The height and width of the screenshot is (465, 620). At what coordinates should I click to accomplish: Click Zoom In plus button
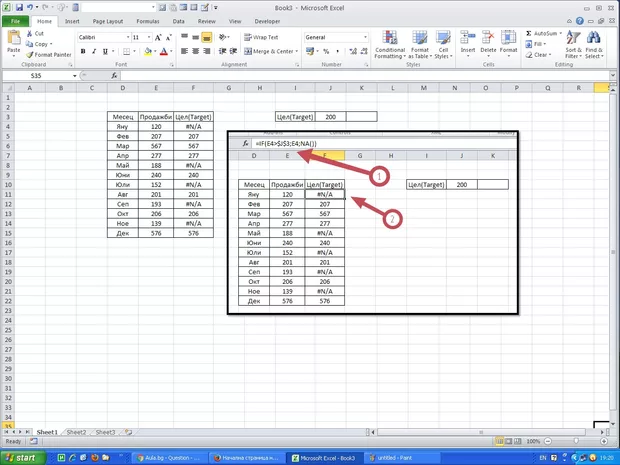[604, 441]
